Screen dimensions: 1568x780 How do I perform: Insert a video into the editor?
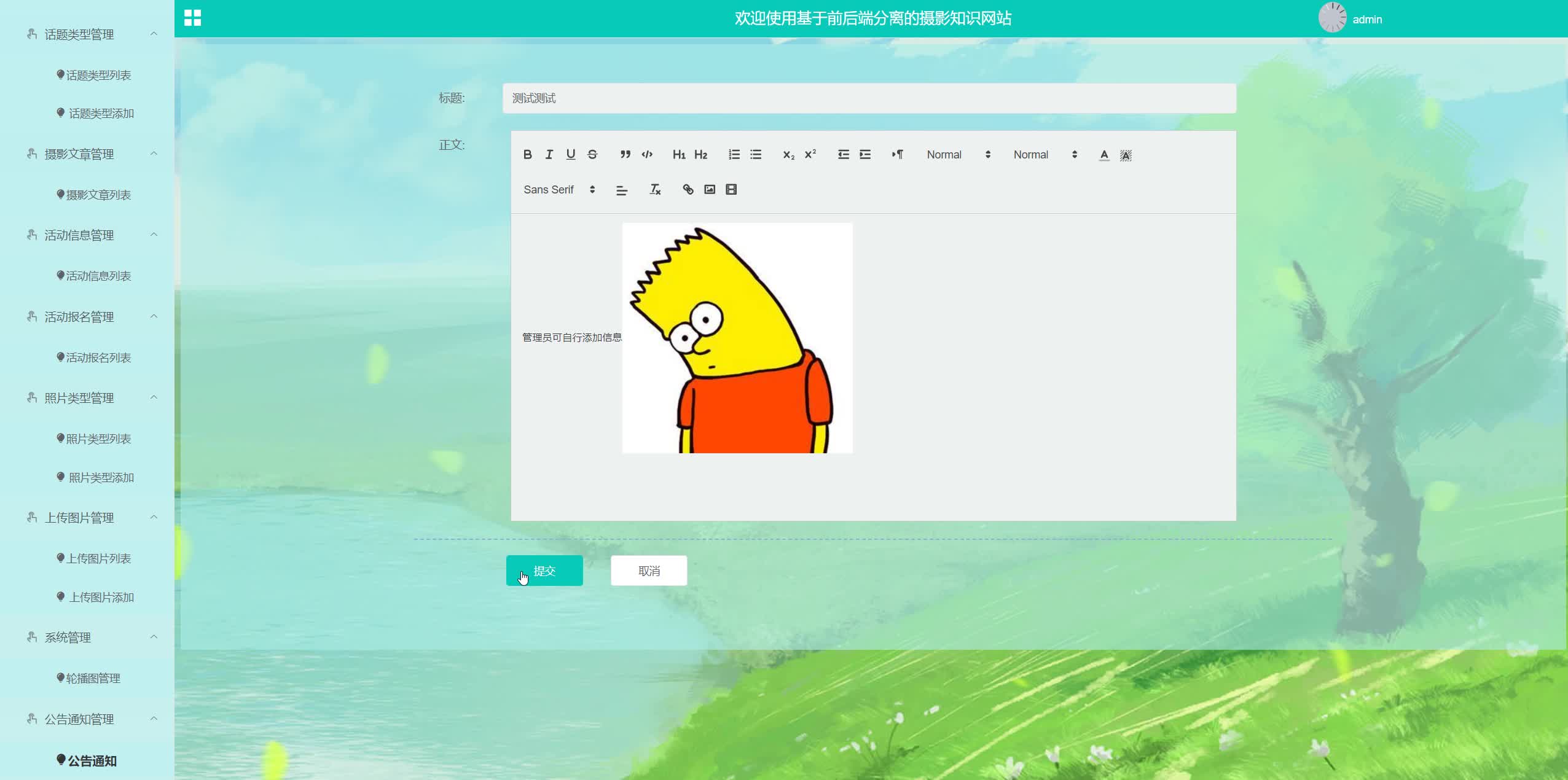pyautogui.click(x=731, y=190)
